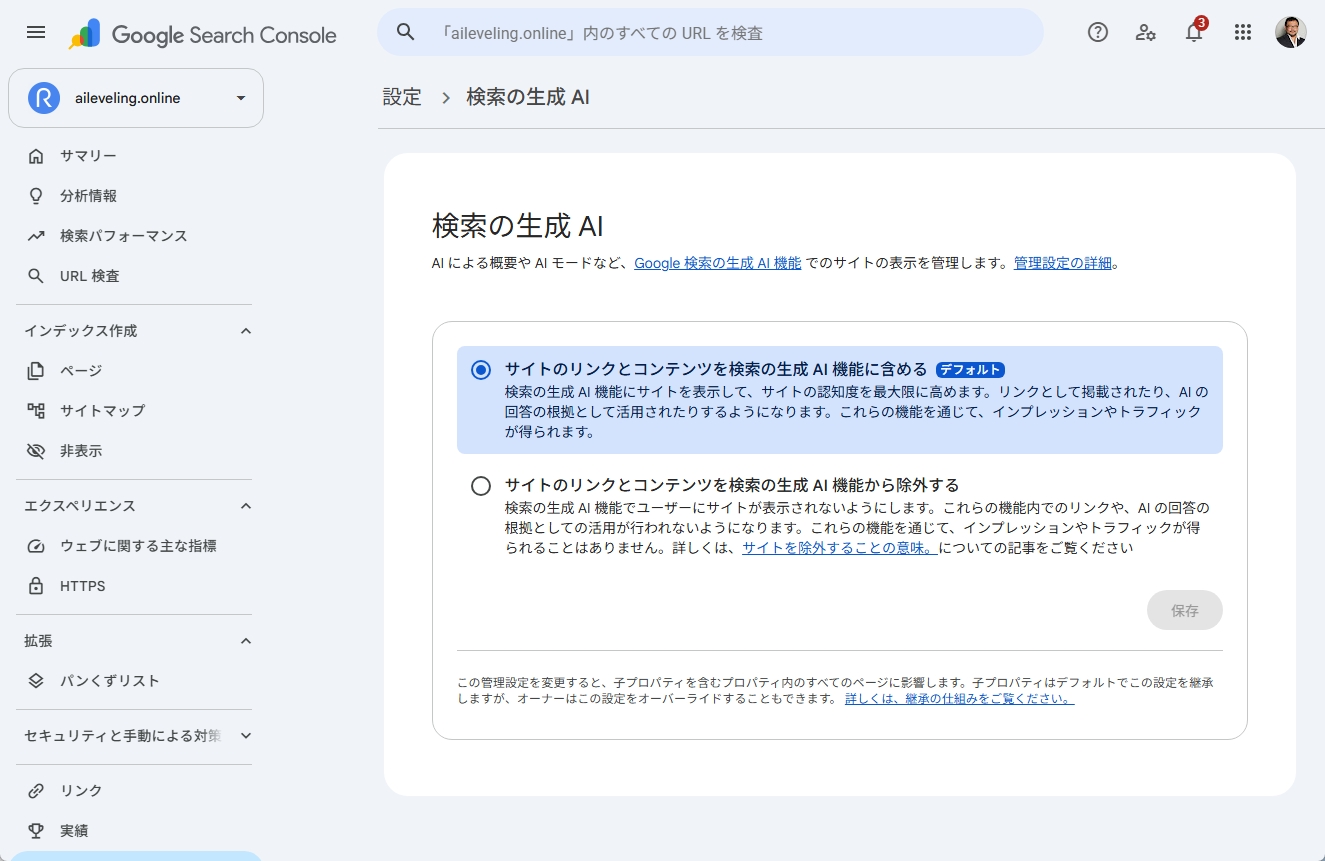Screen dimensions: 1325x861
Task: Click the ページ documents icon
Action: coord(36,371)
